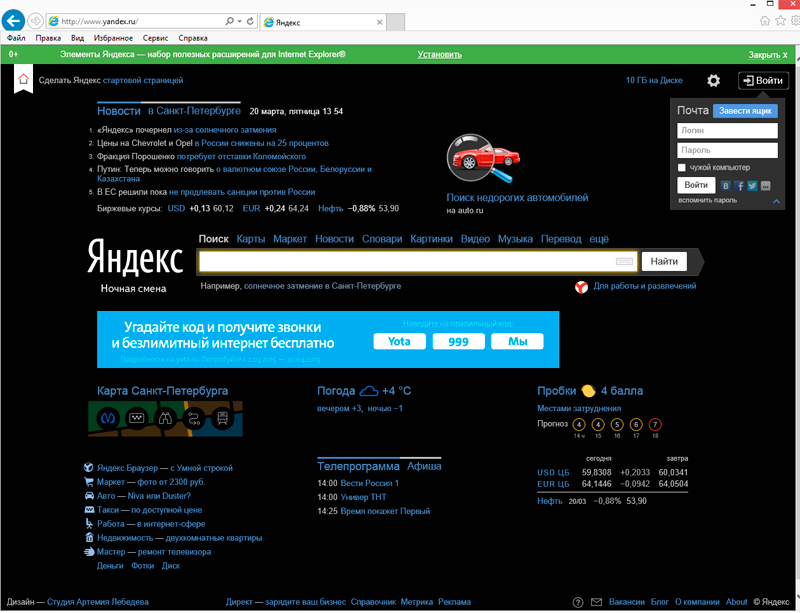
Task: Click the red car auto.ru image
Action: [483, 158]
